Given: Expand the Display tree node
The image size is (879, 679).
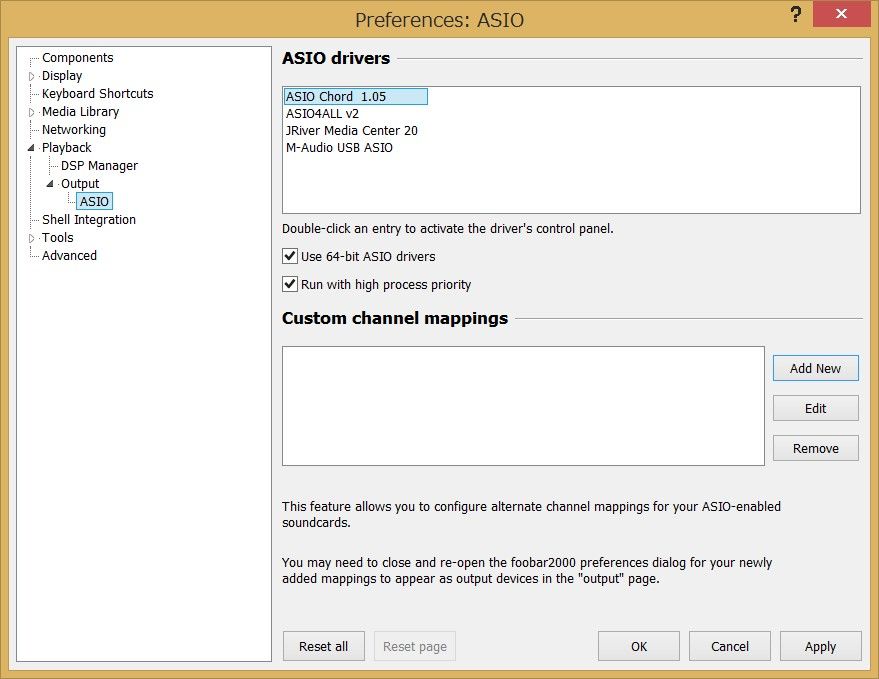Looking at the screenshot, I should tap(31, 76).
